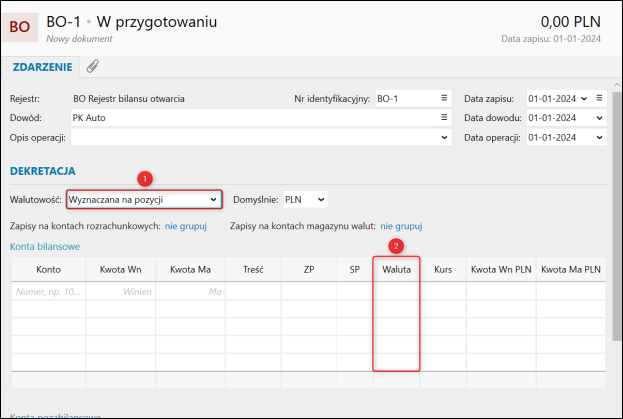Open menu icon beside Data zapisu field
This screenshot has height=419, width=623.
coord(599,98)
